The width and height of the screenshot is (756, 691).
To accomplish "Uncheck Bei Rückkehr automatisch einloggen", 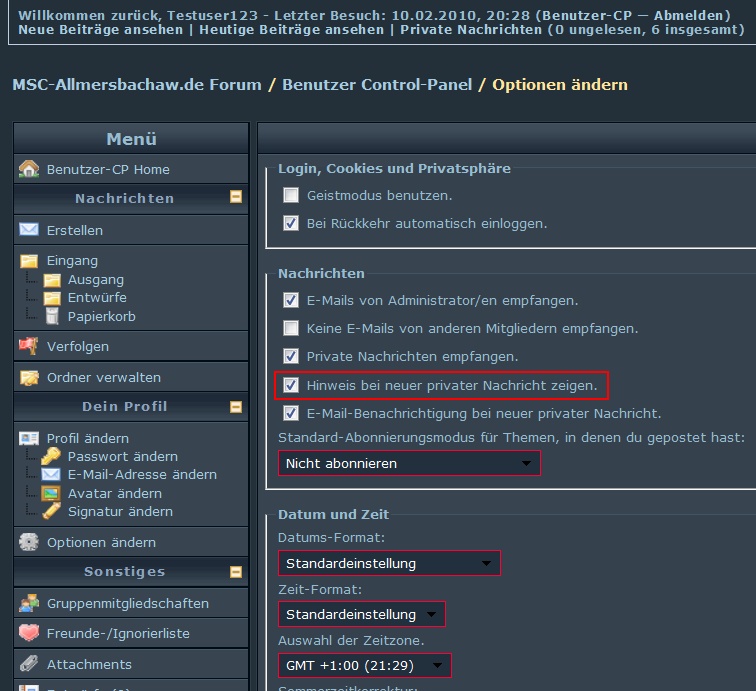I will point(291,223).
